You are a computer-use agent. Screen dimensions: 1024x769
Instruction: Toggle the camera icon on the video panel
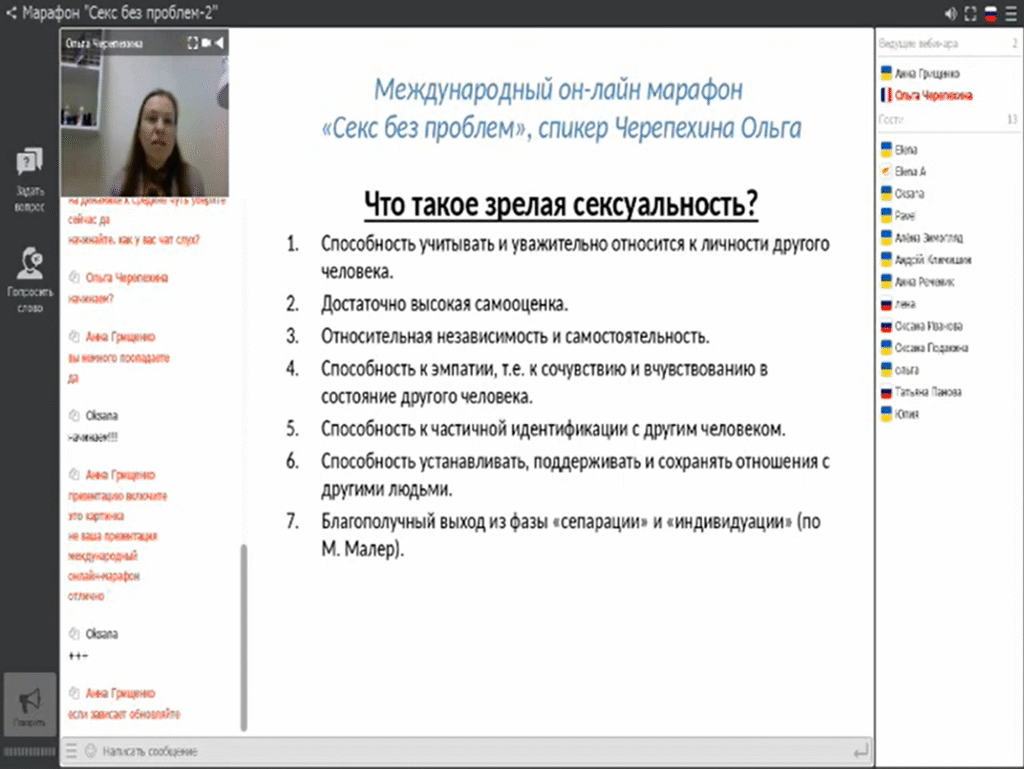click(x=206, y=43)
